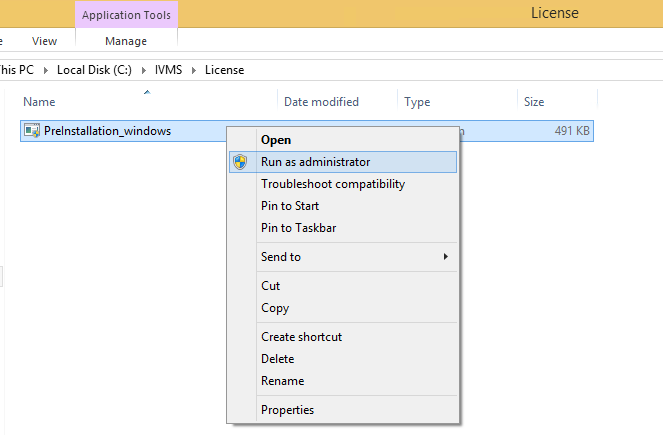Switch to the View ribbon tab

[x=44, y=41]
